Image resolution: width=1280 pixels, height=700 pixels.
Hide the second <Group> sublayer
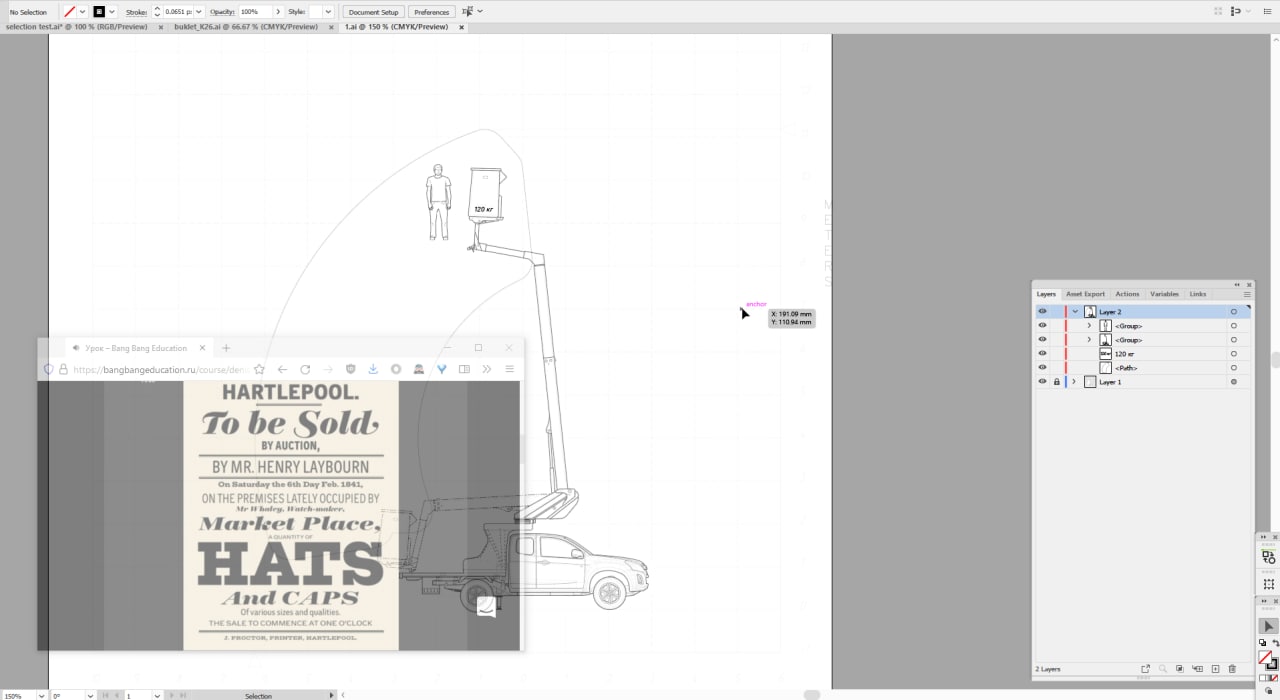1042,340
